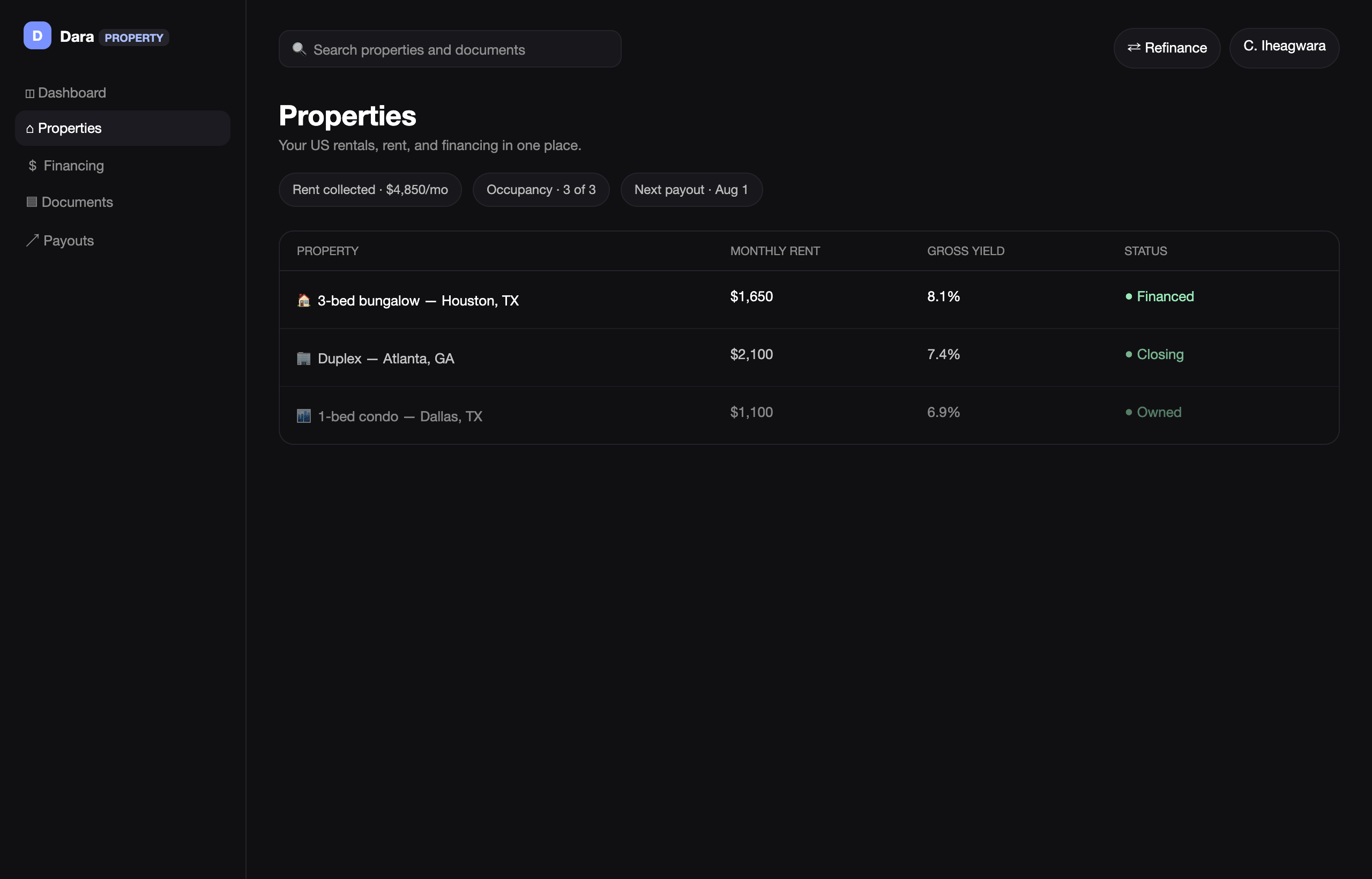Sort by the Monthly Rent column header
This screenshot has width=1372, height=879.
(774, 251)
